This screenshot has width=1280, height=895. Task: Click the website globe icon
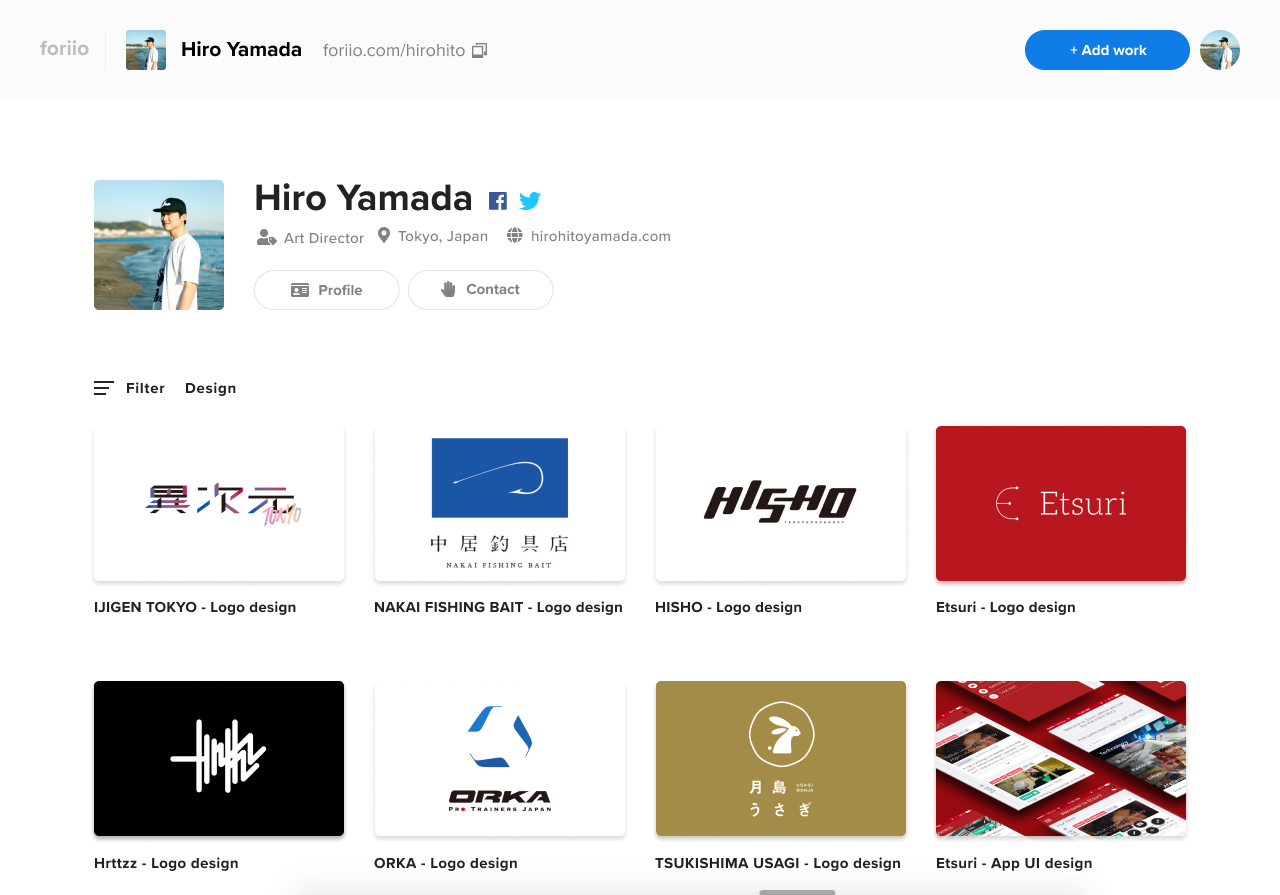coord(515,236)
